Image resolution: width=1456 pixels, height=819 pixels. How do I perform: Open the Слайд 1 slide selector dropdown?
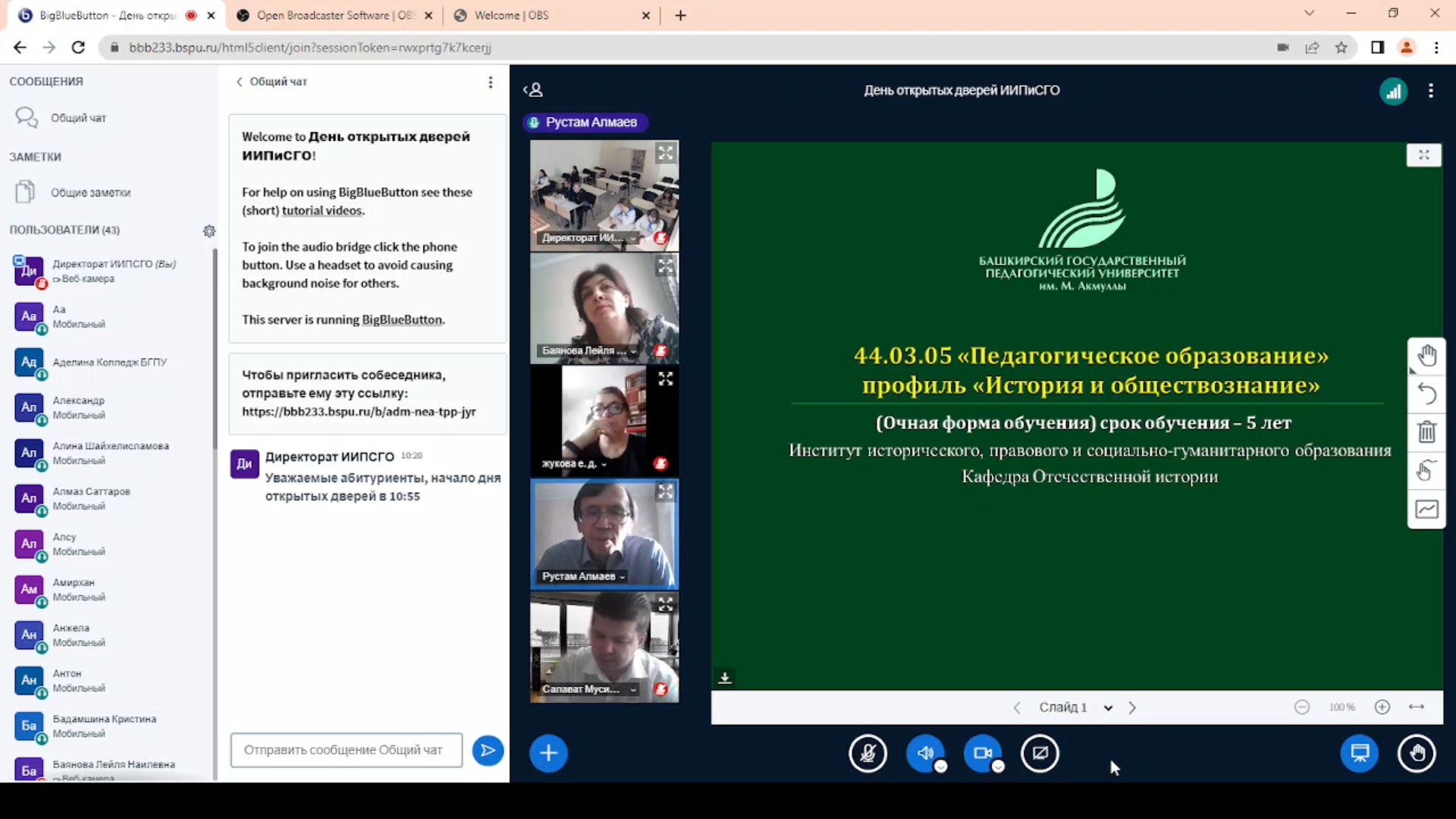[1075, 708]
